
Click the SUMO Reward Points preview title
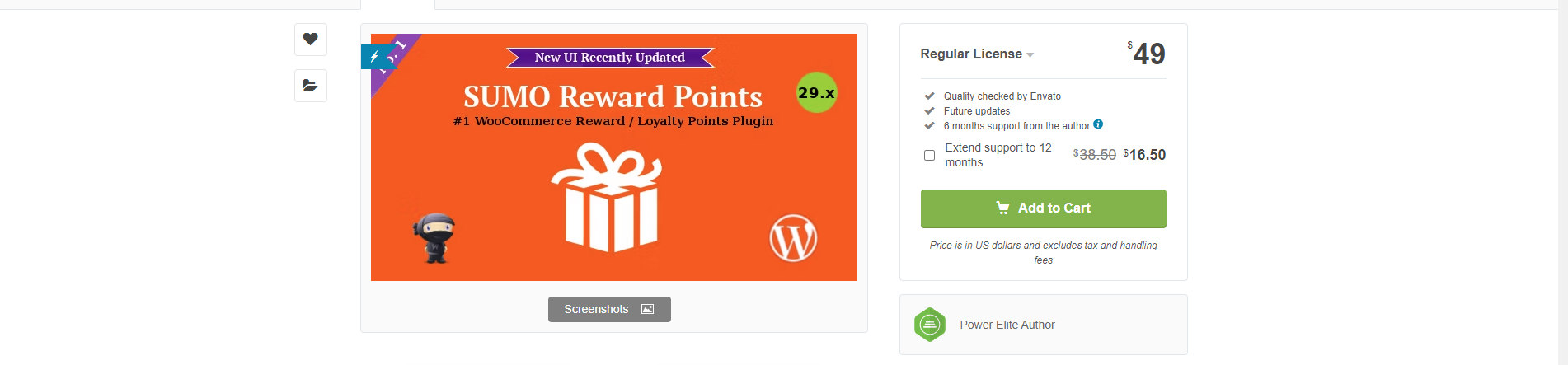coord(613,97)
